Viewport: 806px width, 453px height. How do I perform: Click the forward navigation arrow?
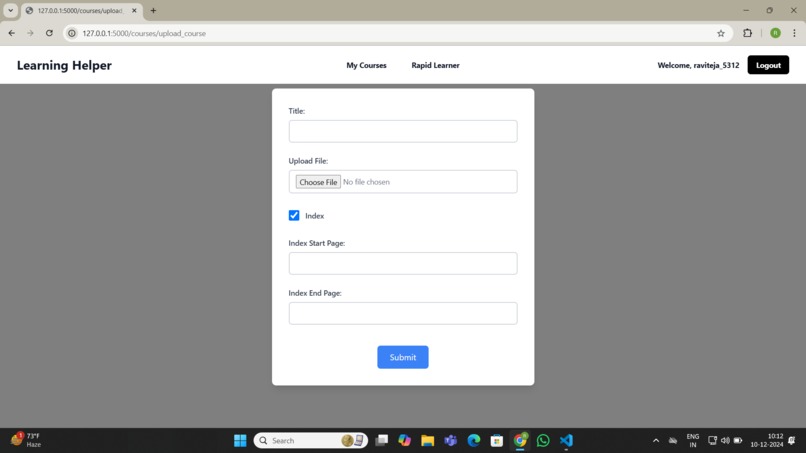pyautogui.click(x=30, y=33)
